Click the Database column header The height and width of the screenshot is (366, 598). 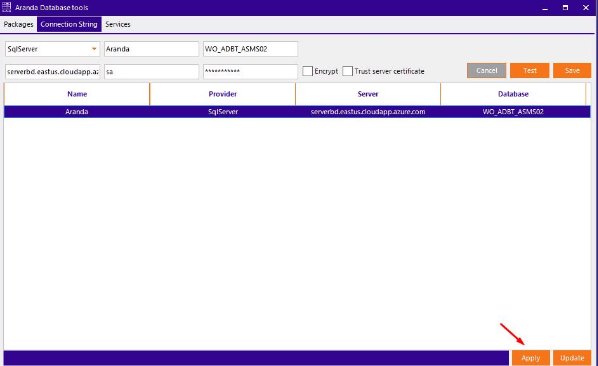pos(513,94)
